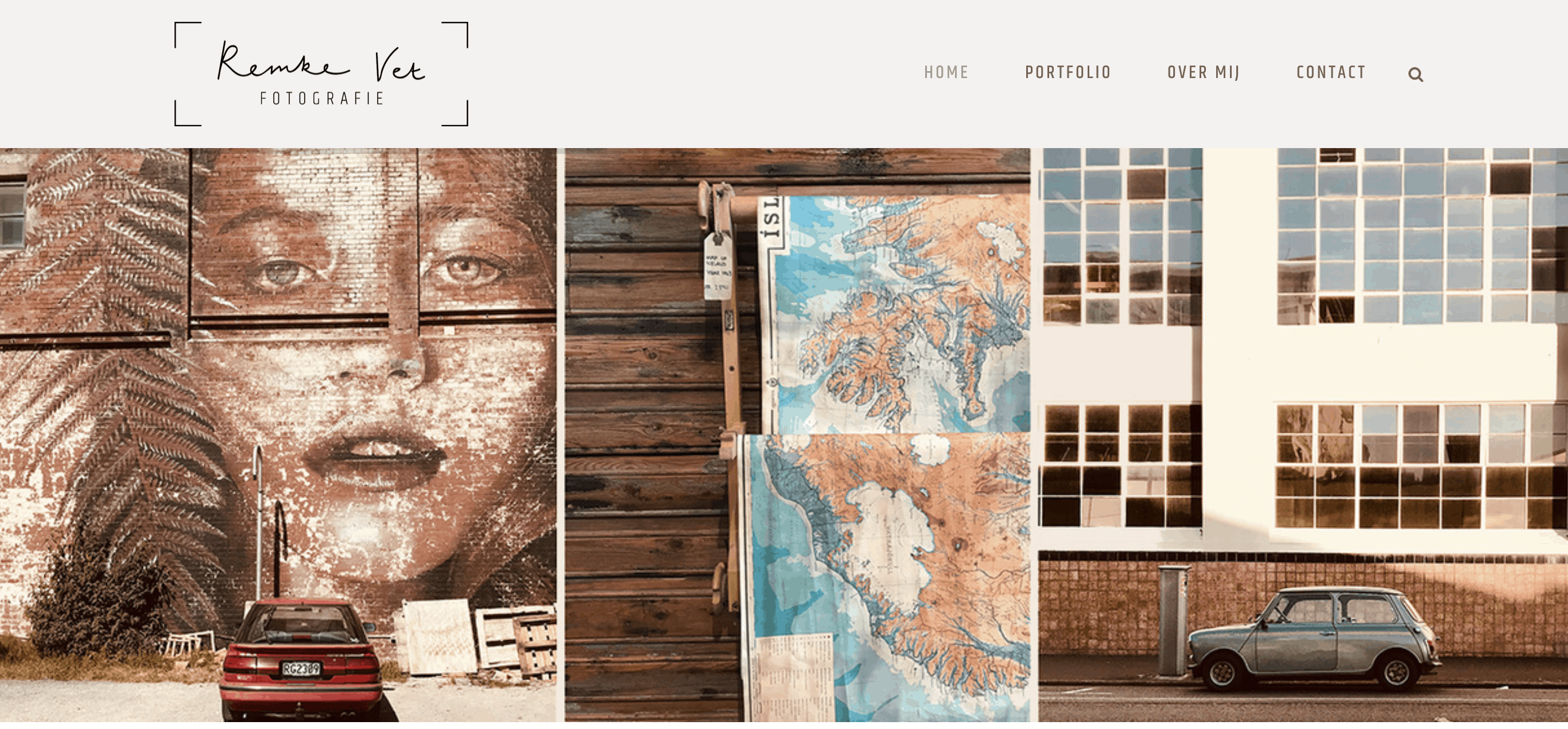The width and height of the screenshot is (1568, 729).
Task: Open the CONTACT page link
Action: tap(1331, 72)
